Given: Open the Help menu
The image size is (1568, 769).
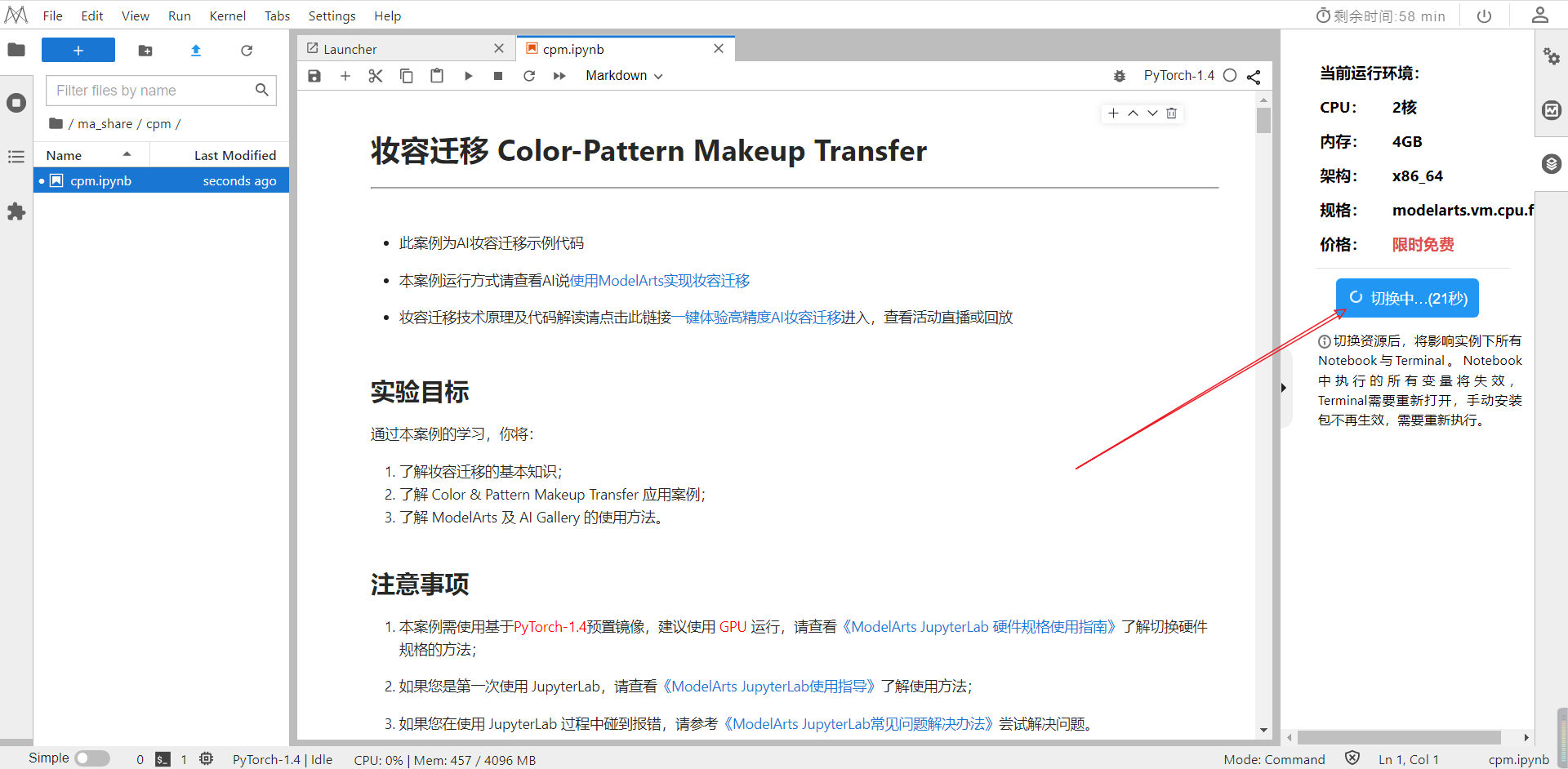Looking at the screenshot, I should click(x=388, y=16).
